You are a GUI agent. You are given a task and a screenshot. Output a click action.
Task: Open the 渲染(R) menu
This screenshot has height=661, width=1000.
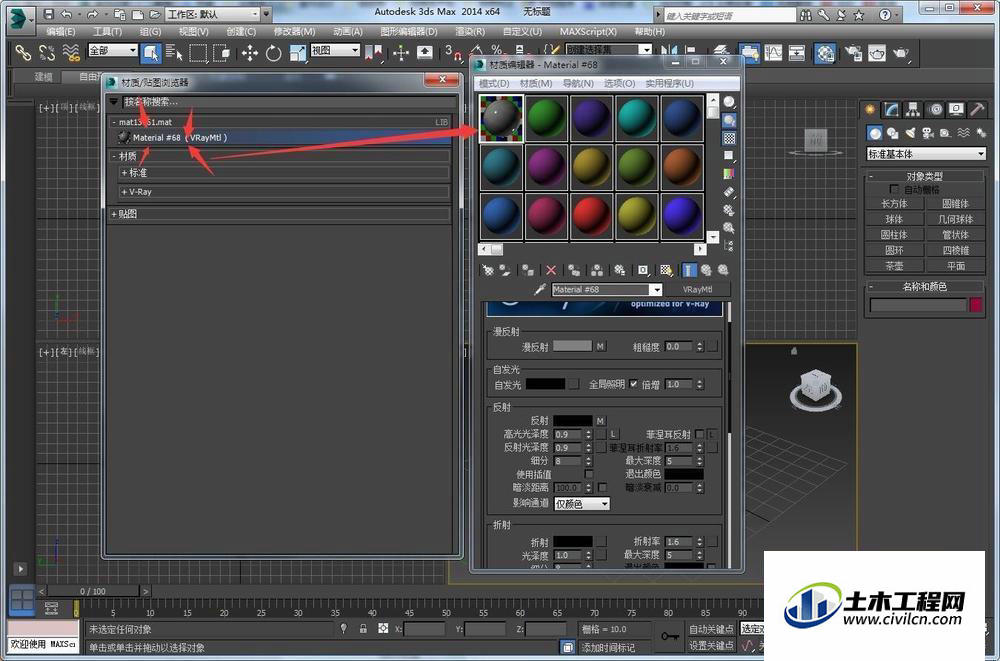pos(470,31)
